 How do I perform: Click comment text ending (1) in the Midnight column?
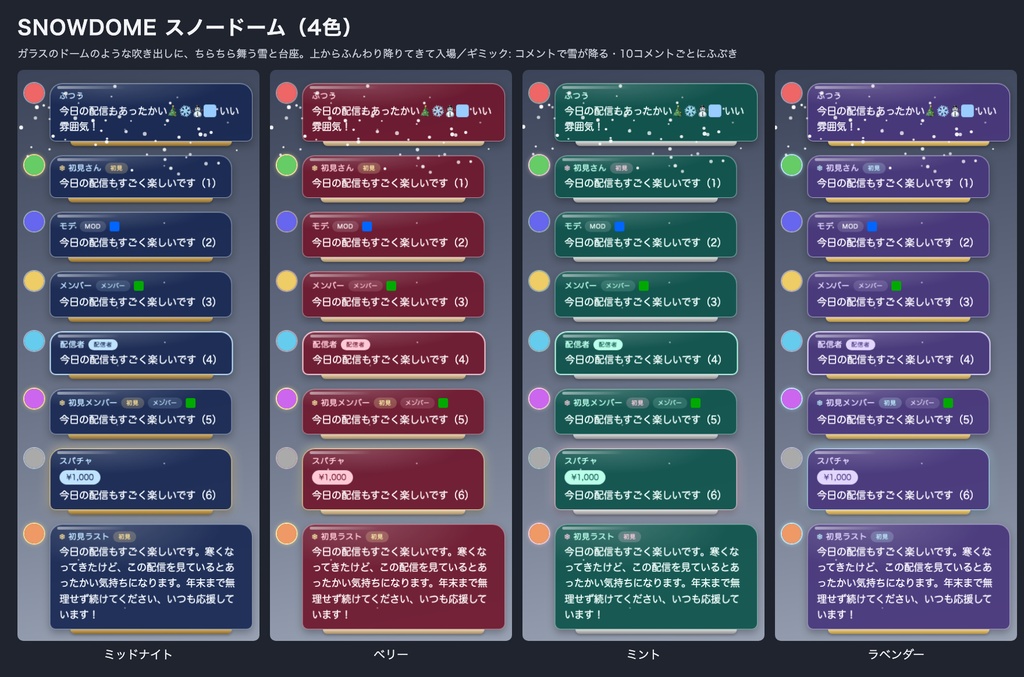pyautogui.click(x=138, y=183)
